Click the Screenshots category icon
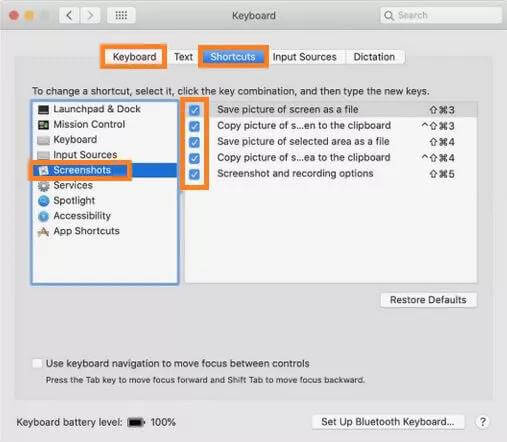 coord(43,171)
